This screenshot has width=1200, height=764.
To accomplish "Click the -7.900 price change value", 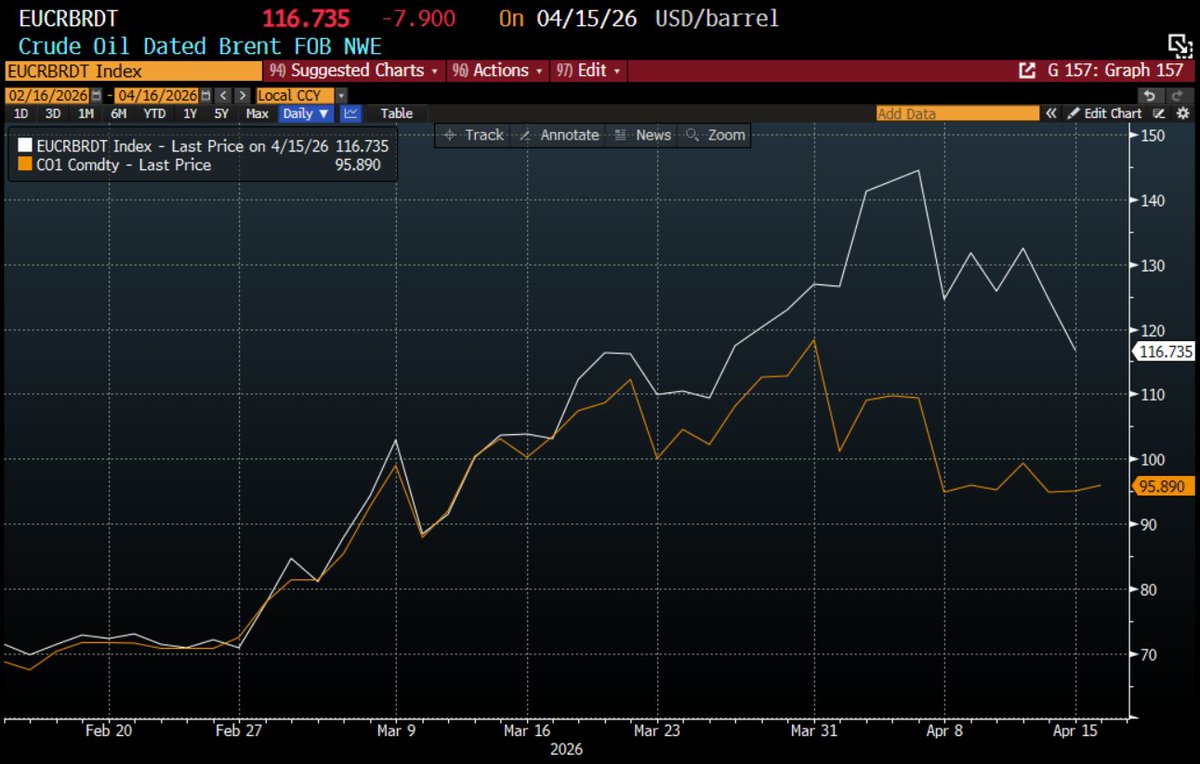I will (x=420, y=18).
